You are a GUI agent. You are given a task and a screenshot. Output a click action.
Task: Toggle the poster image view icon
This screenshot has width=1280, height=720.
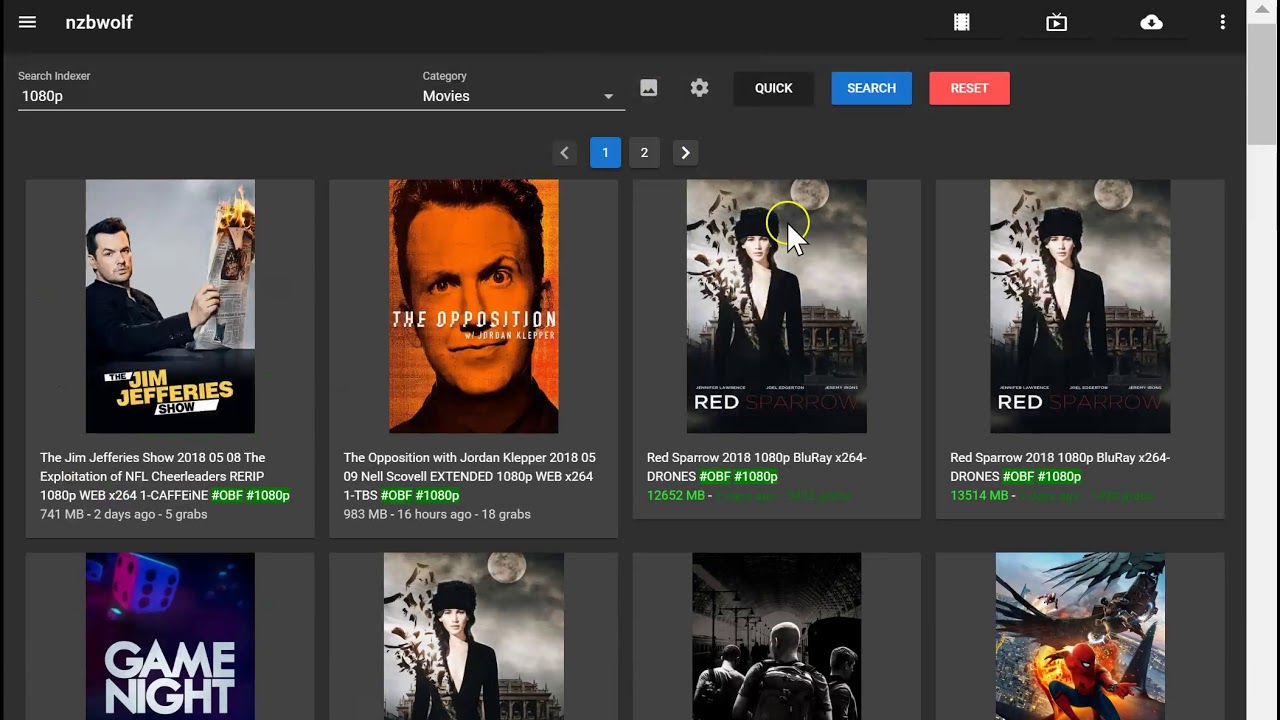(649, 88)
